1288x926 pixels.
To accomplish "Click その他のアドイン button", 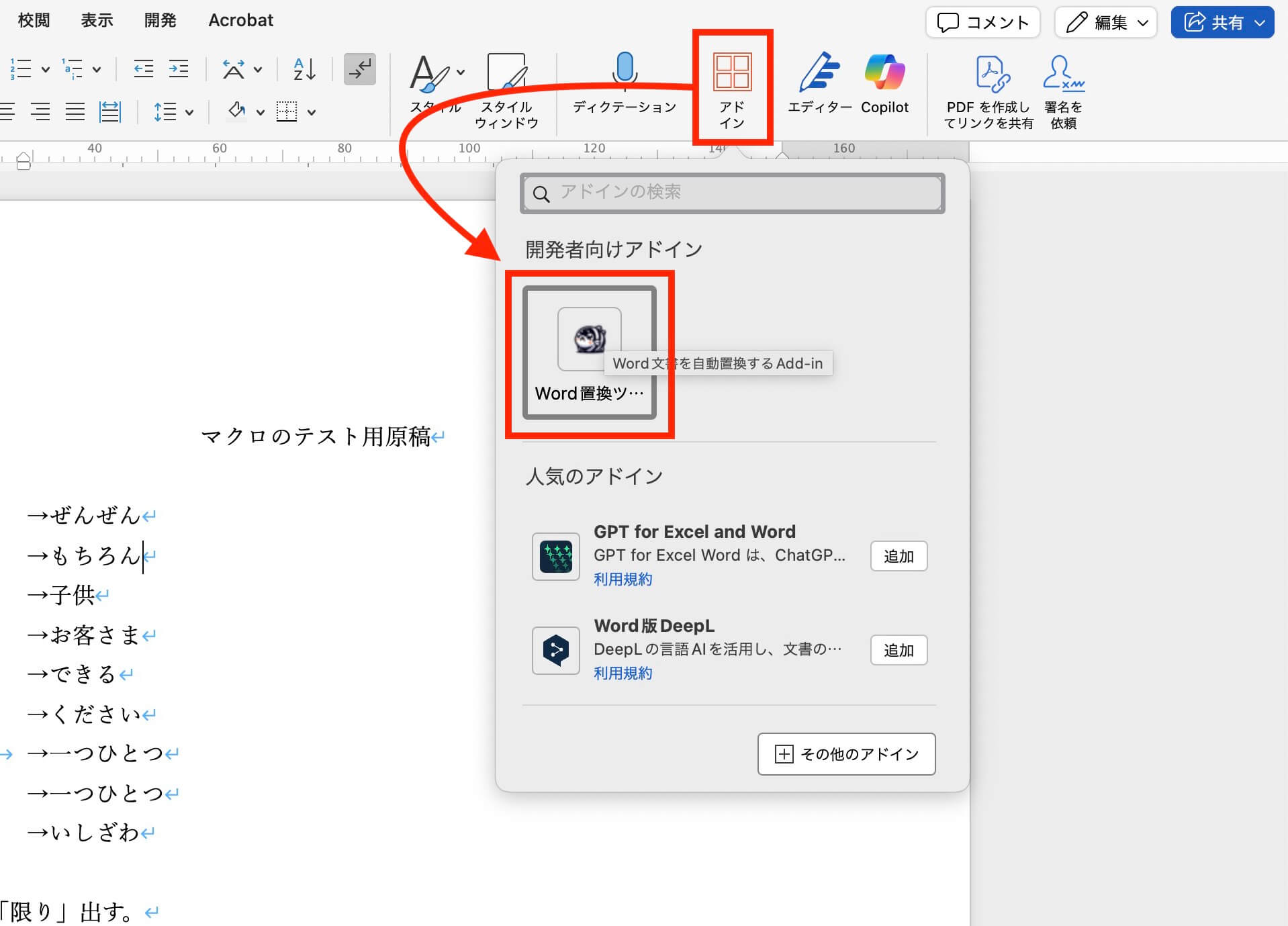I will coord(846,754).
